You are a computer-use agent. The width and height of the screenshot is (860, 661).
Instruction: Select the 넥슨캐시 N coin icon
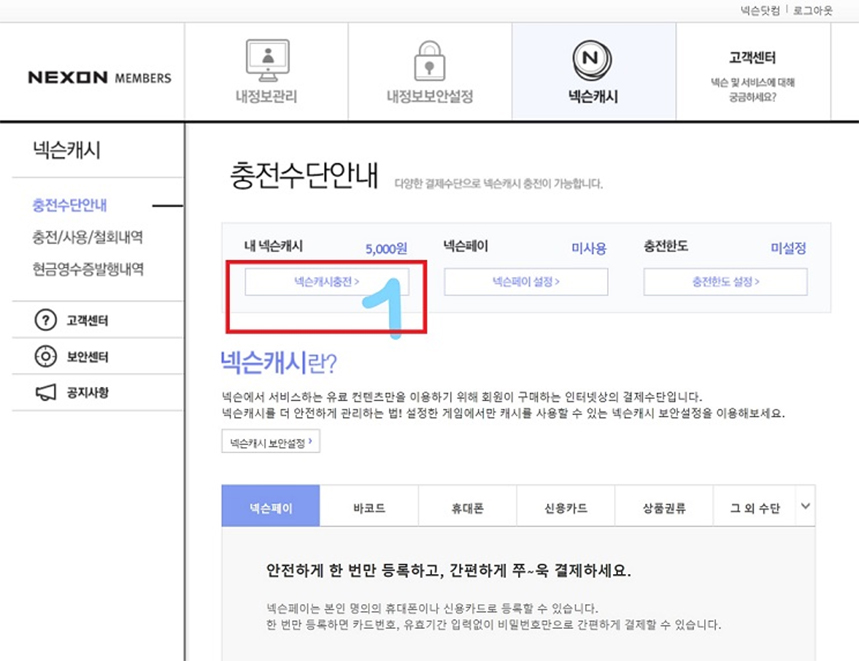point(592,59)
